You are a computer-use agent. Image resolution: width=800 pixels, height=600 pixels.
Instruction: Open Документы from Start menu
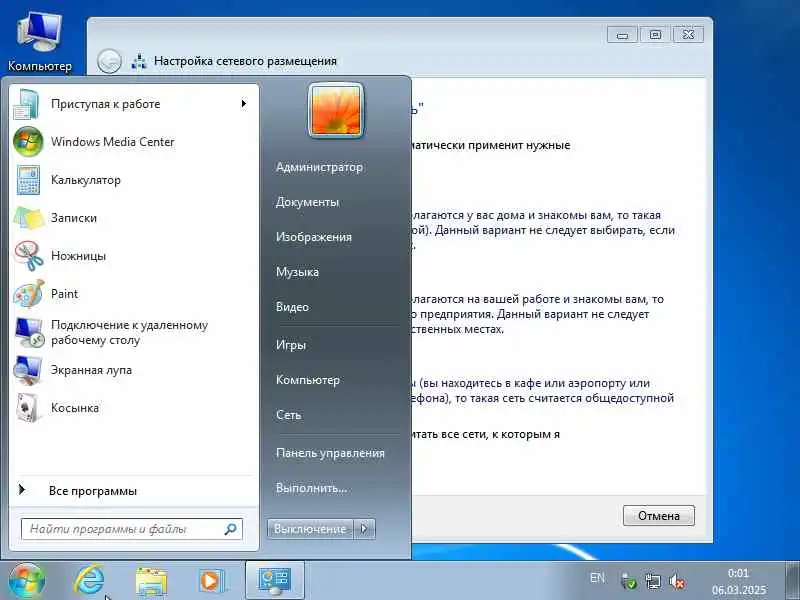click(307, 202)
